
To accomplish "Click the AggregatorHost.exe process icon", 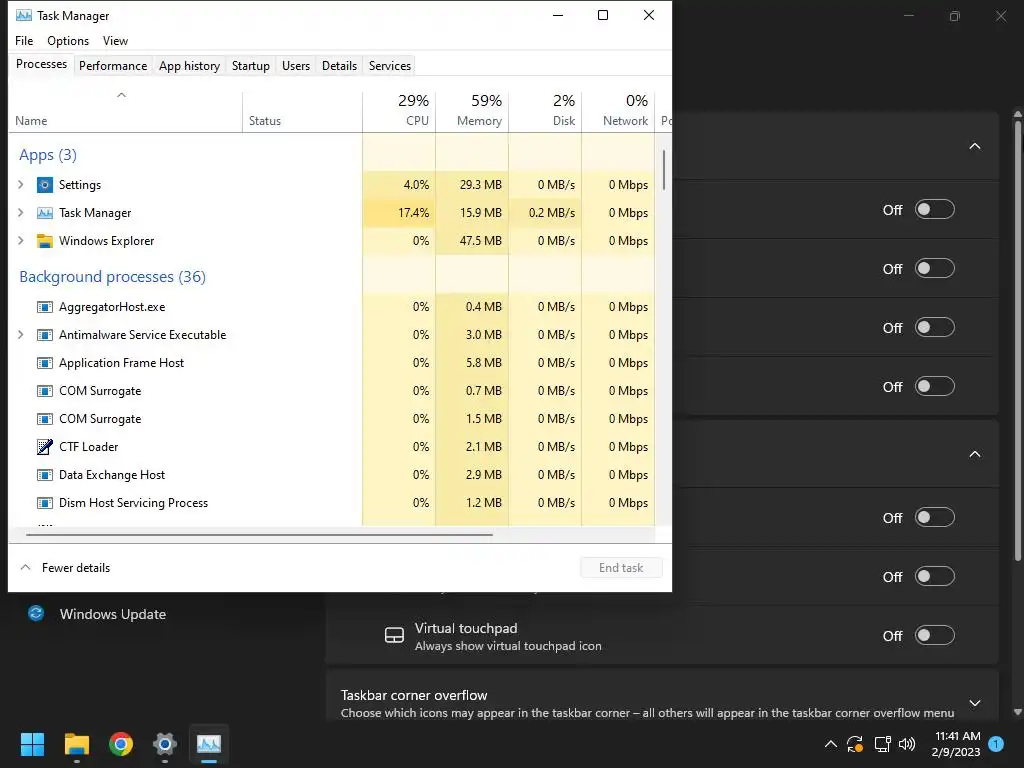I will tap(44, 307).
